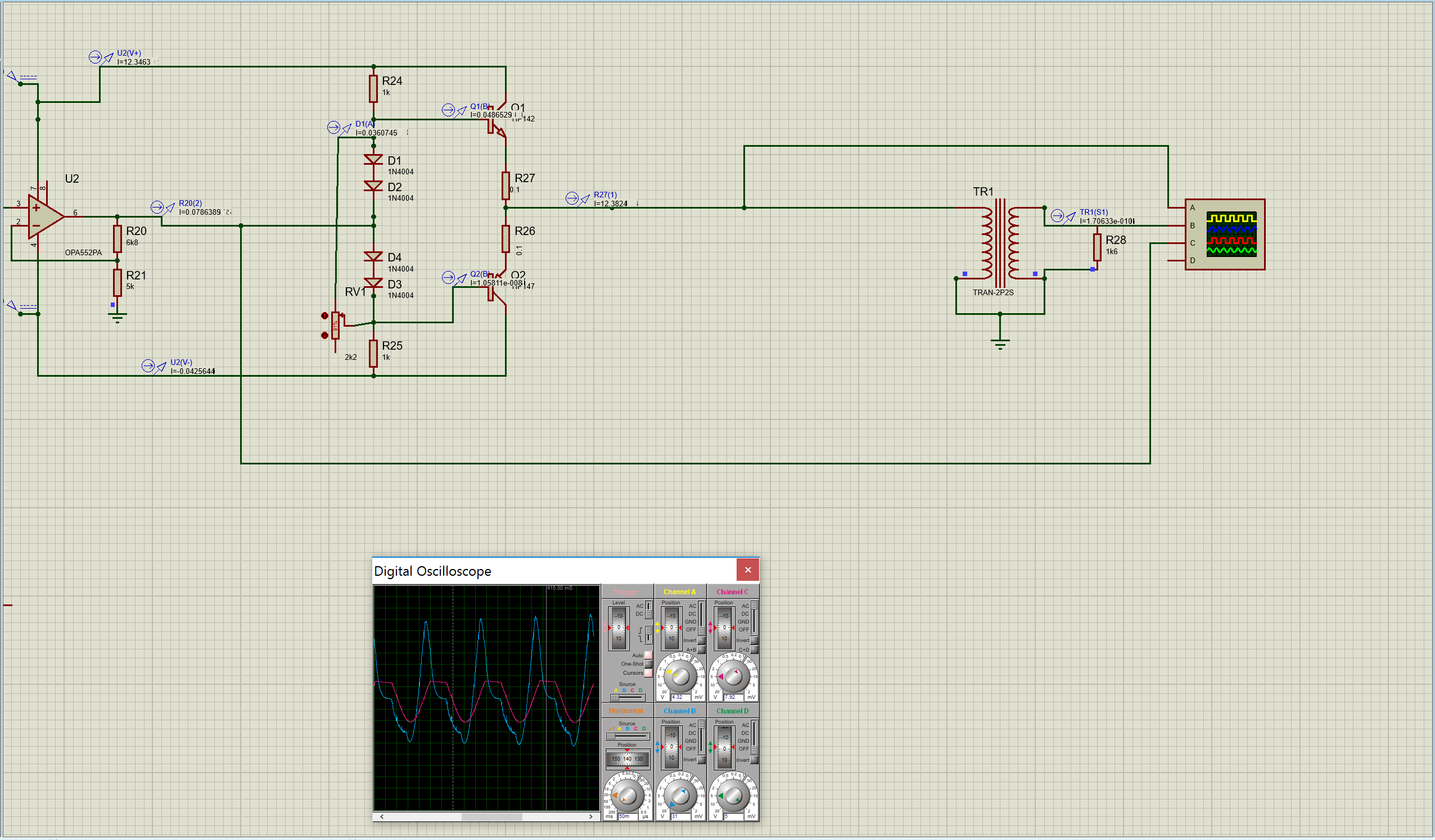Select resistor R24 symbol
1435x840 pixels.
(x=373, y=88)
